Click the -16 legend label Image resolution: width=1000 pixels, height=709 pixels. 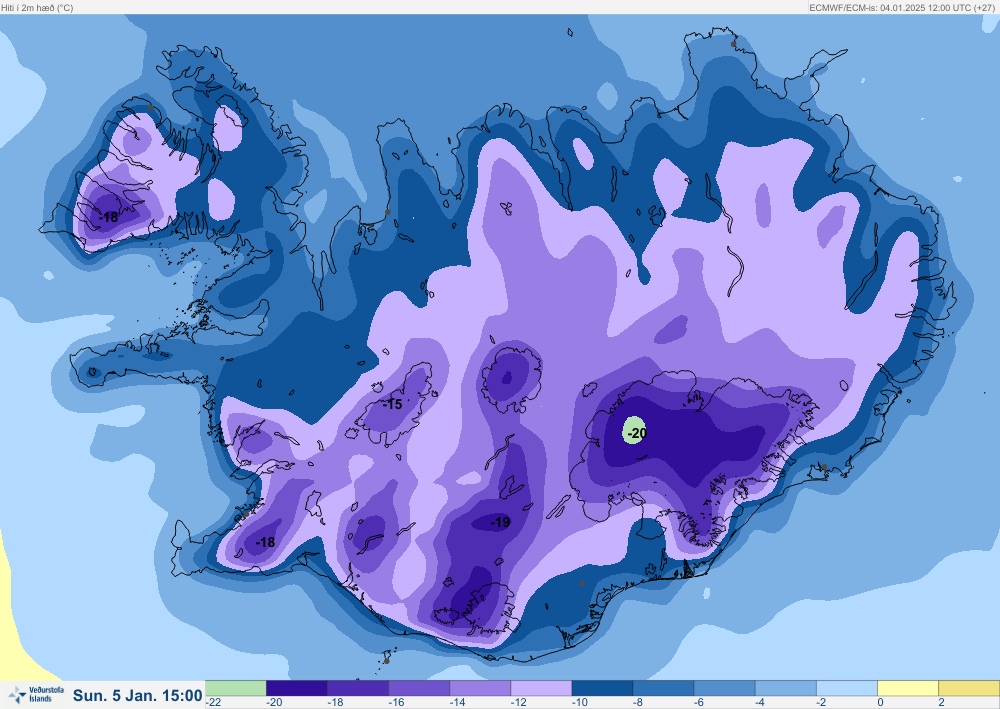tap(397, 703)
